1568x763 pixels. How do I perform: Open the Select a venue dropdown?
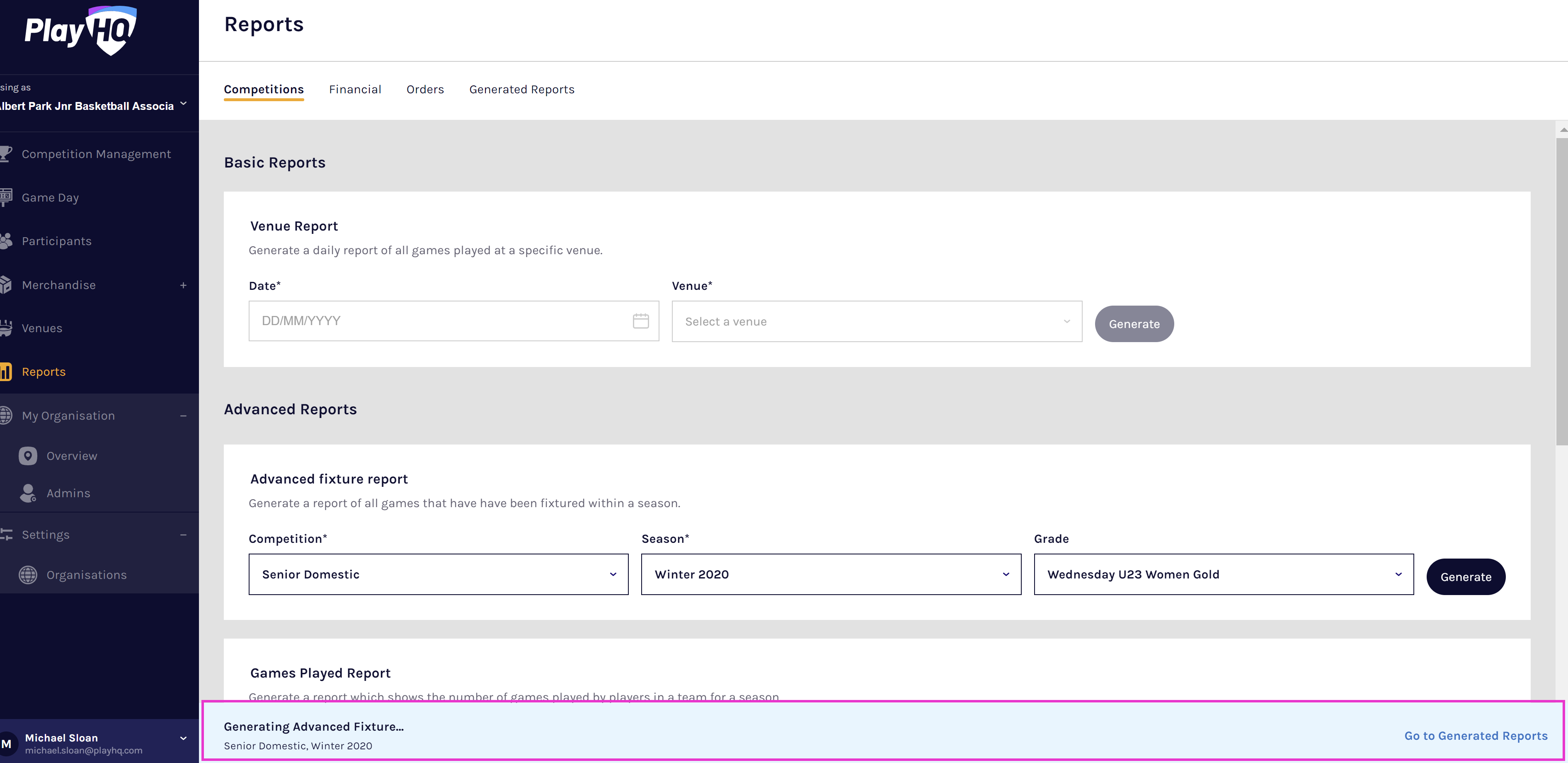[x=877, y=321]
